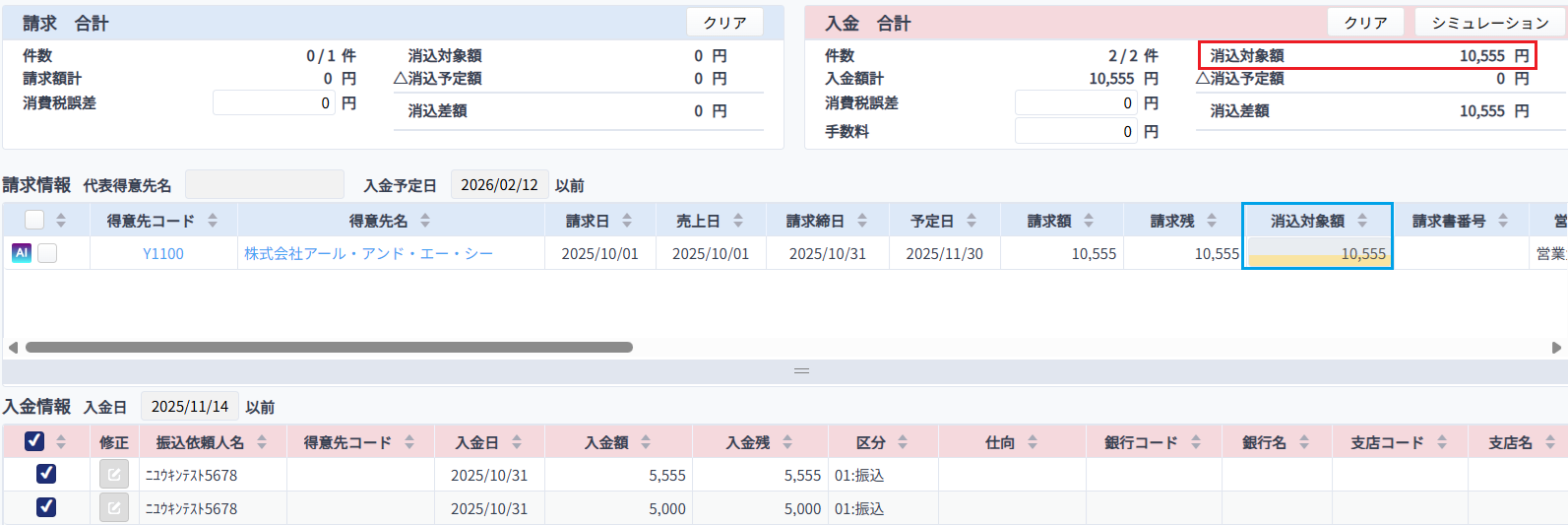Open the 入金日 date picker field

click(189, 407)
